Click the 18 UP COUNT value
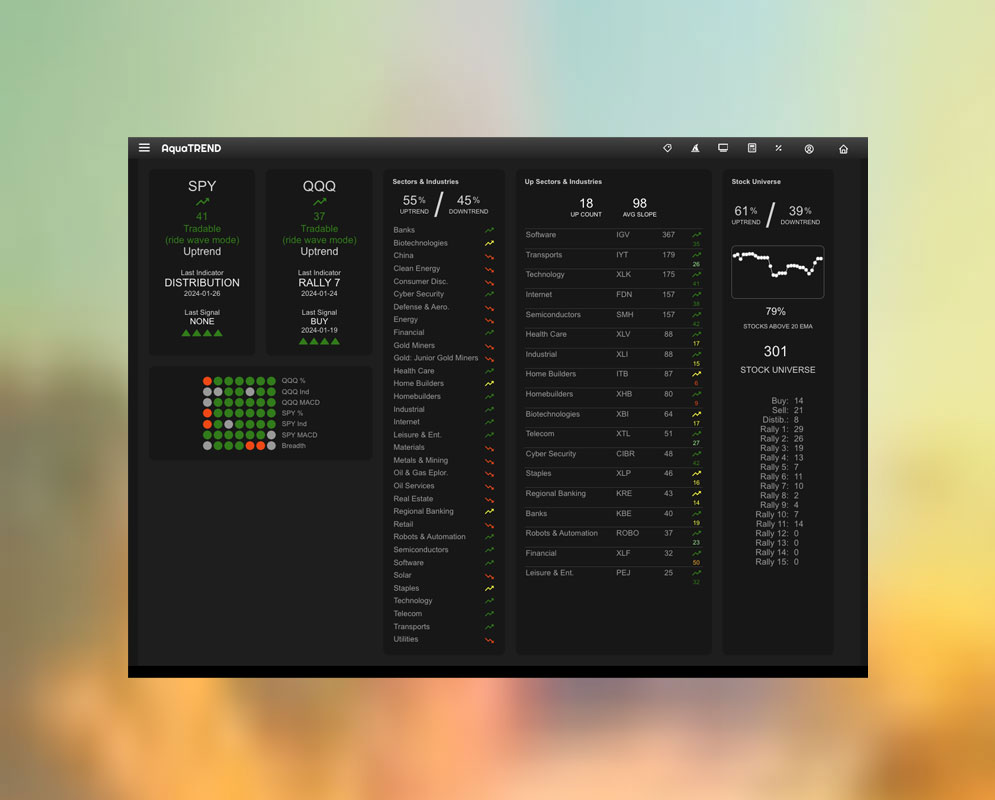Screen dimensions: 995x800 (x=586, y=203)
